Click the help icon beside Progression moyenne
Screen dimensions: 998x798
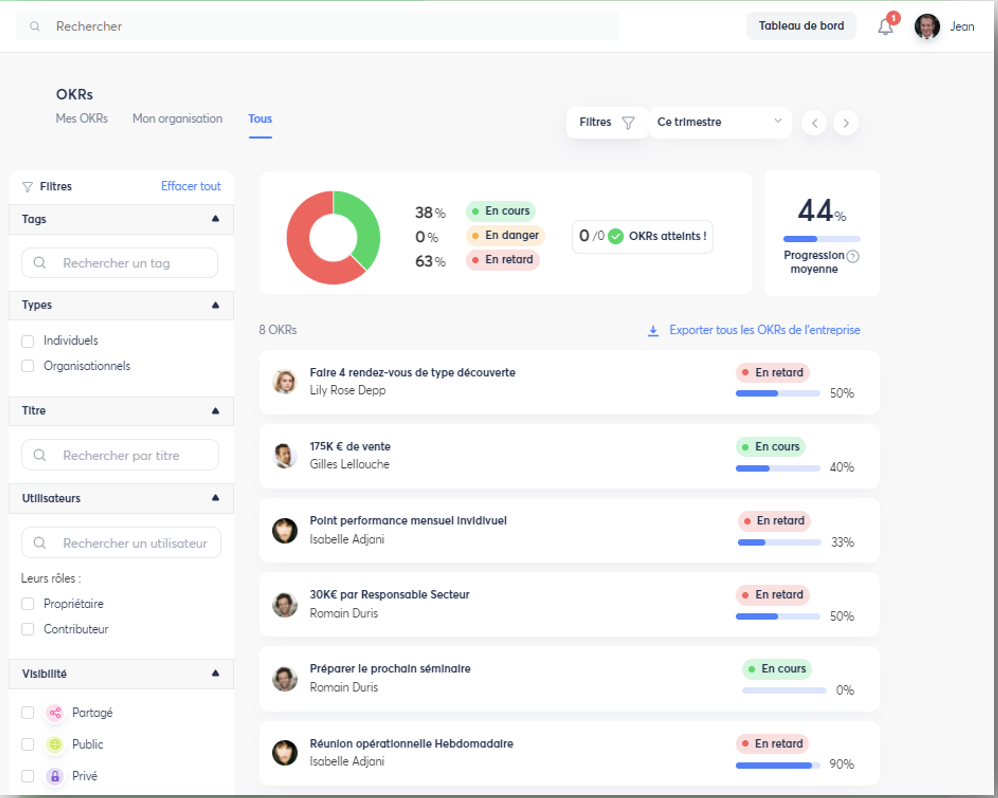[853, 256]
